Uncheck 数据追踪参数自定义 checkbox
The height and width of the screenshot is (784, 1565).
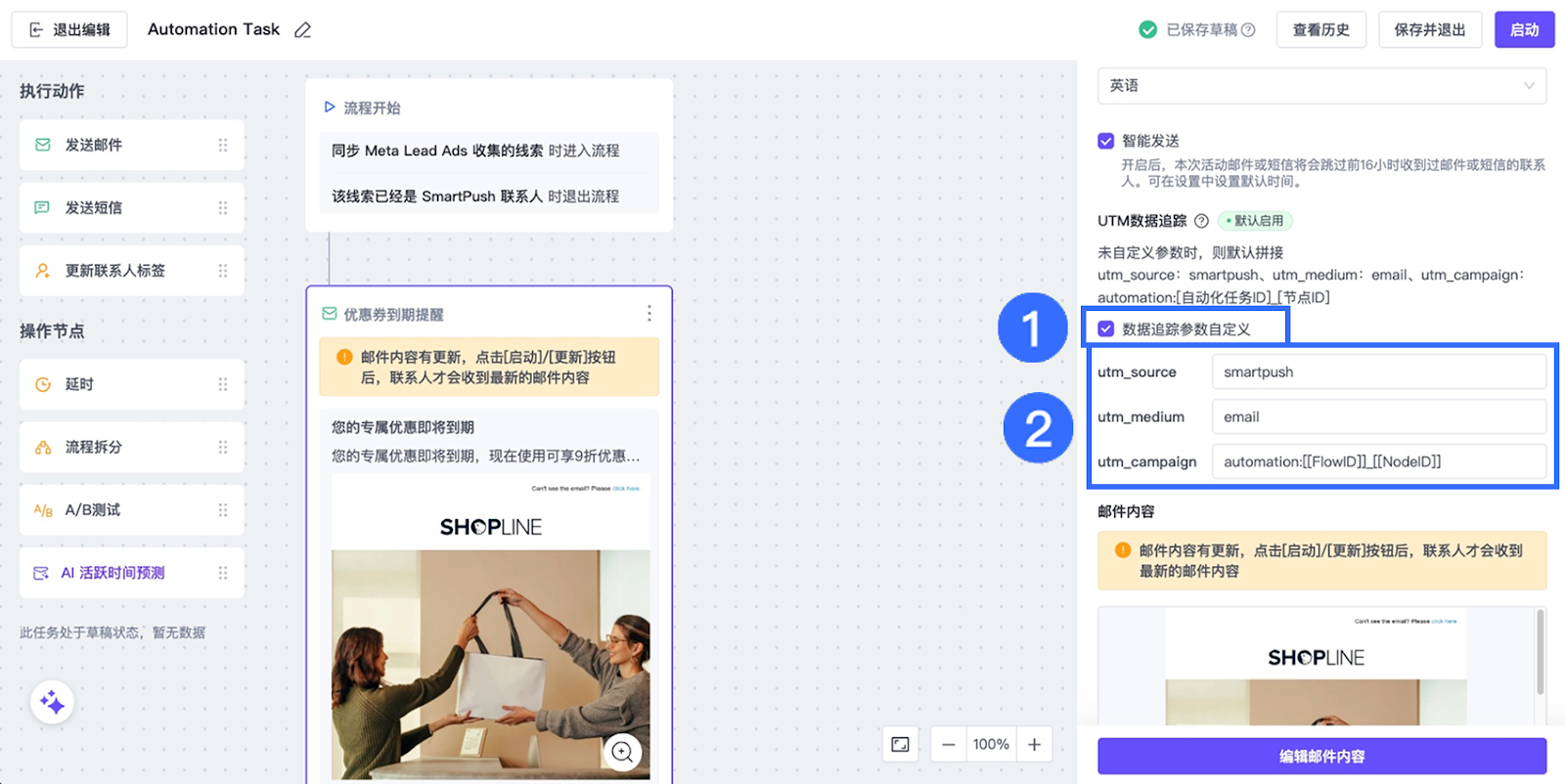[1106, 329]
